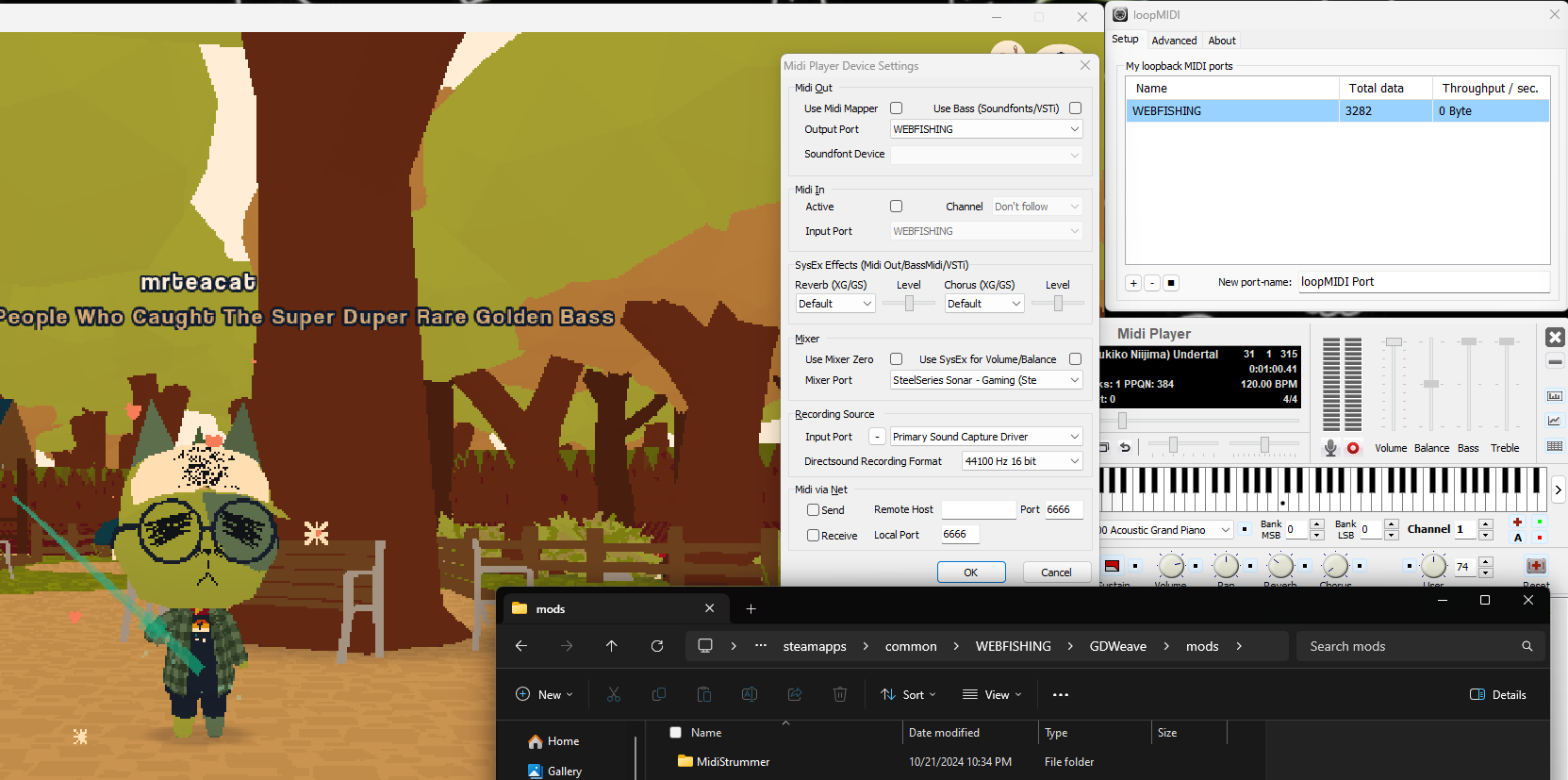Open the Reverb (XG/GS) Default dropdown
This screenshot has width=1568, height=780.
[x=835, y=304]
